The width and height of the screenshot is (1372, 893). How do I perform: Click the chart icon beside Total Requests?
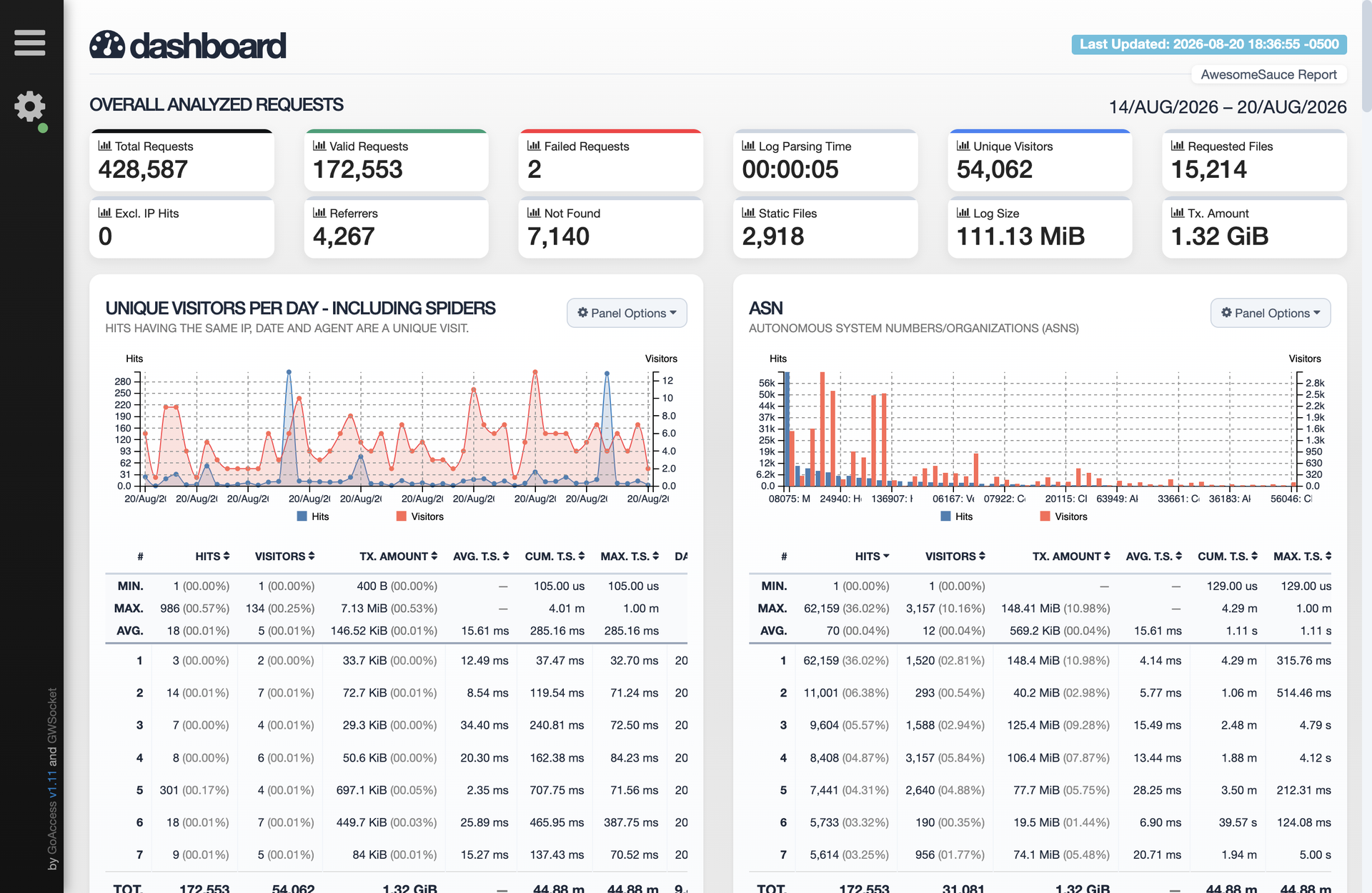click(x=105, y=146)
